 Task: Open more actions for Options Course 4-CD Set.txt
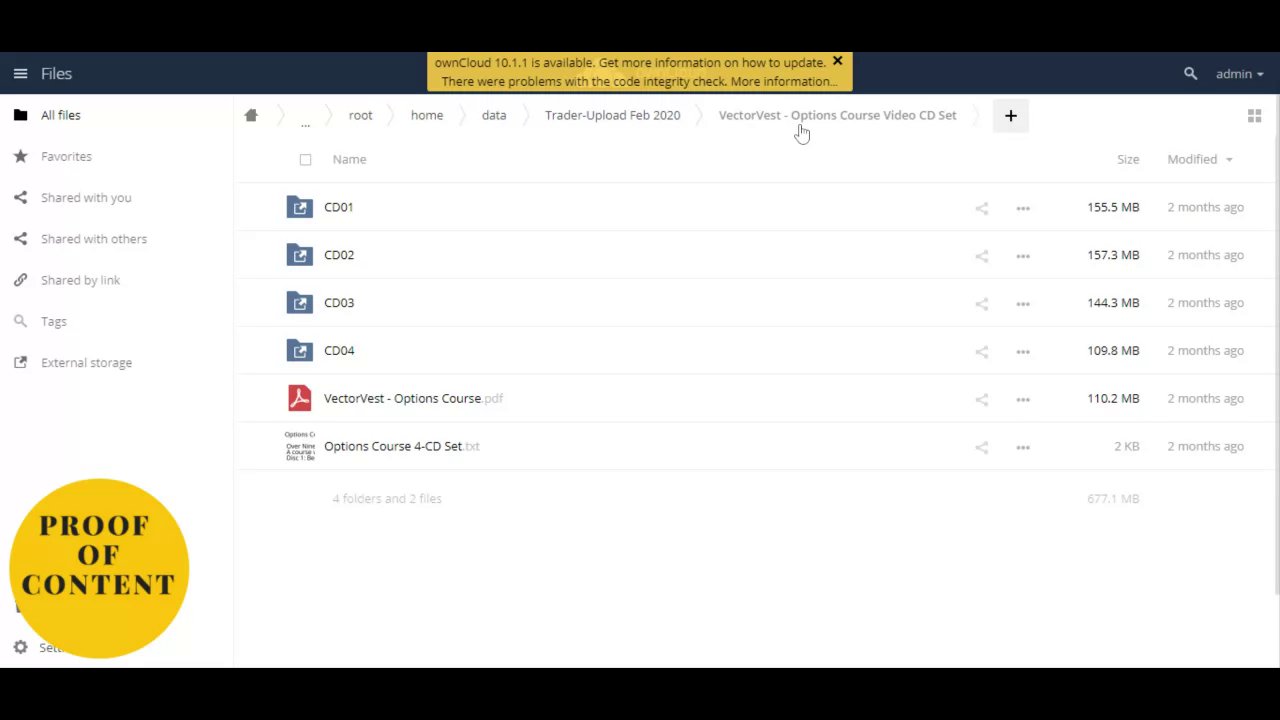point(1022,447)
